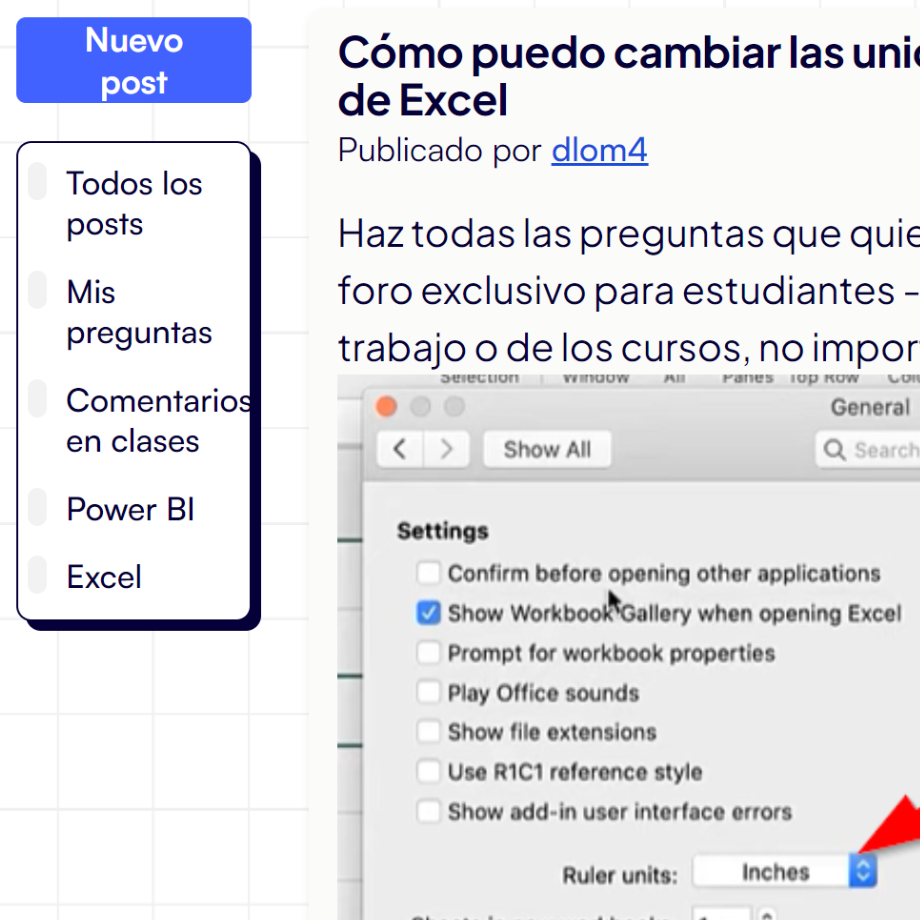Click the icon beside Power BI
This screenshot has width=920, height=920.
(37, 508)
